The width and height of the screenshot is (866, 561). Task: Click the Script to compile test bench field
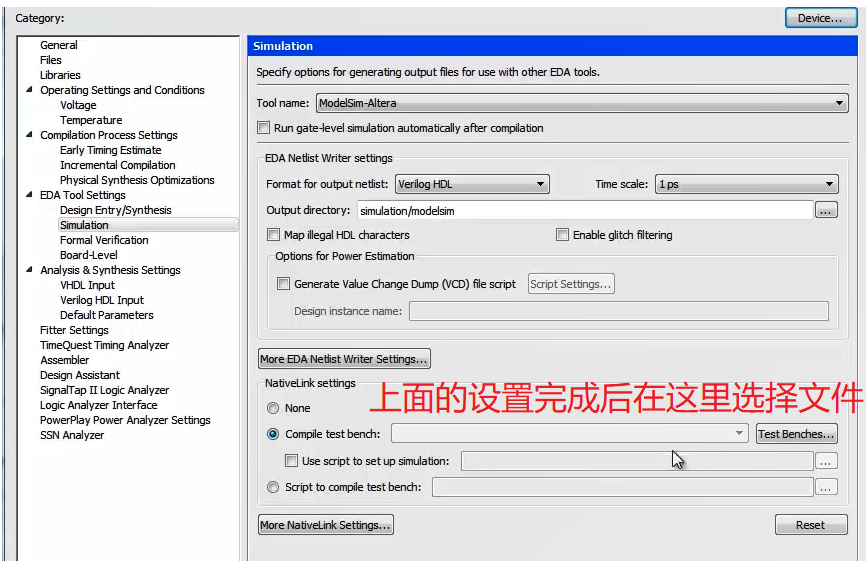click(623, 488)
